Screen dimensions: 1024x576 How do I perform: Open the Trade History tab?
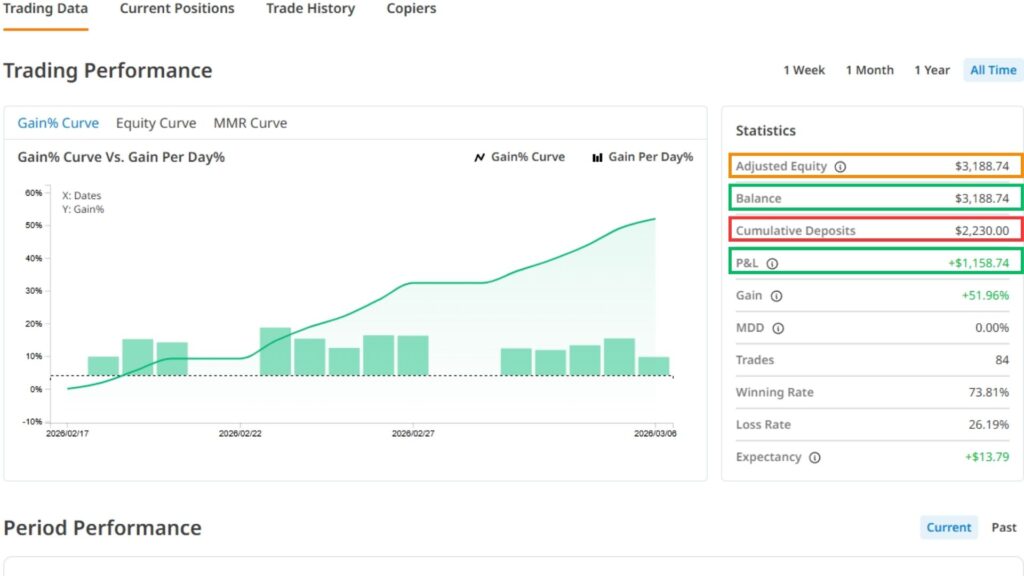coord(310,9)
